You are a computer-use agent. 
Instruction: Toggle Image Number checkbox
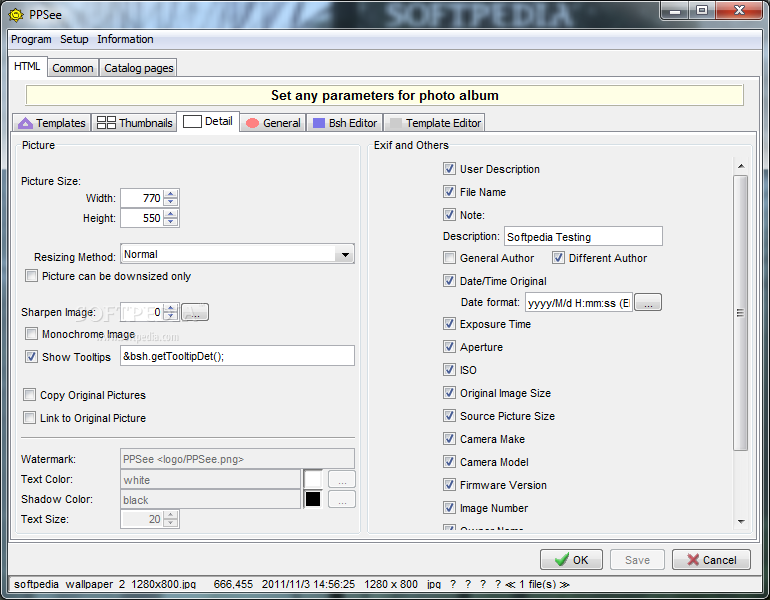449,508
